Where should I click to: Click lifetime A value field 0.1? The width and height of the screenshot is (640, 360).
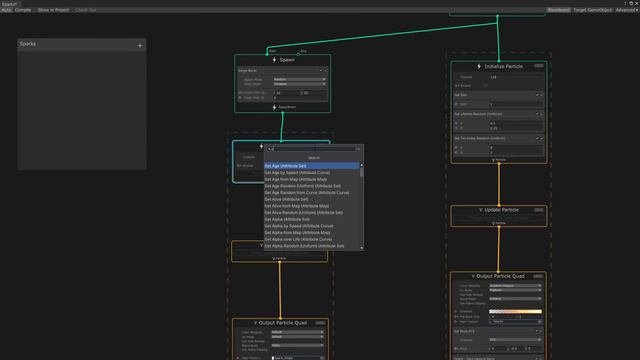(x=516, y=123)
